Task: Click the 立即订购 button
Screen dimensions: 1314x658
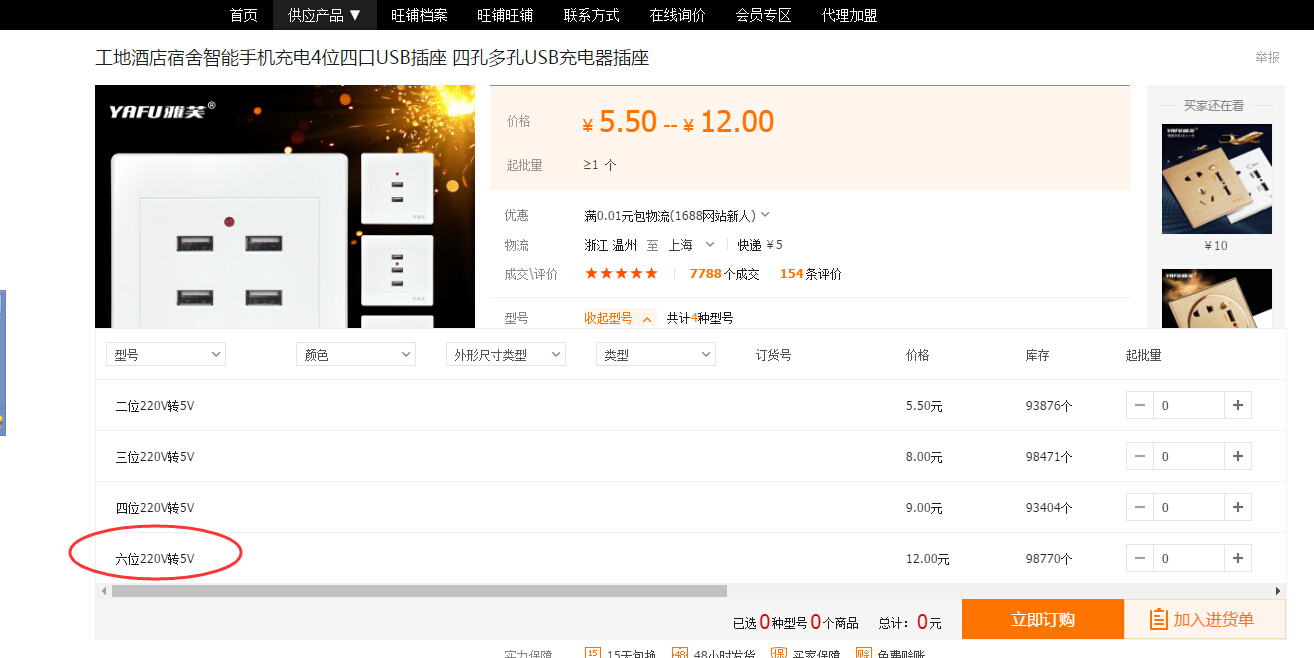Action: click(1042, 620)
